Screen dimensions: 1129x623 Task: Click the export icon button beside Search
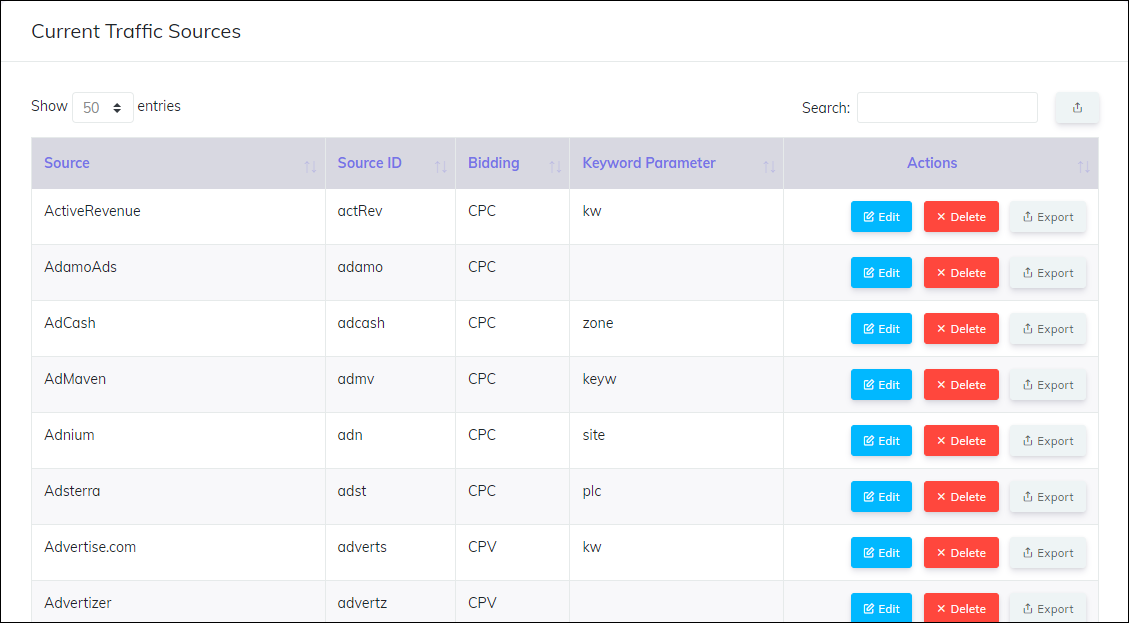pyautogui.click(x=1077, y=107)
